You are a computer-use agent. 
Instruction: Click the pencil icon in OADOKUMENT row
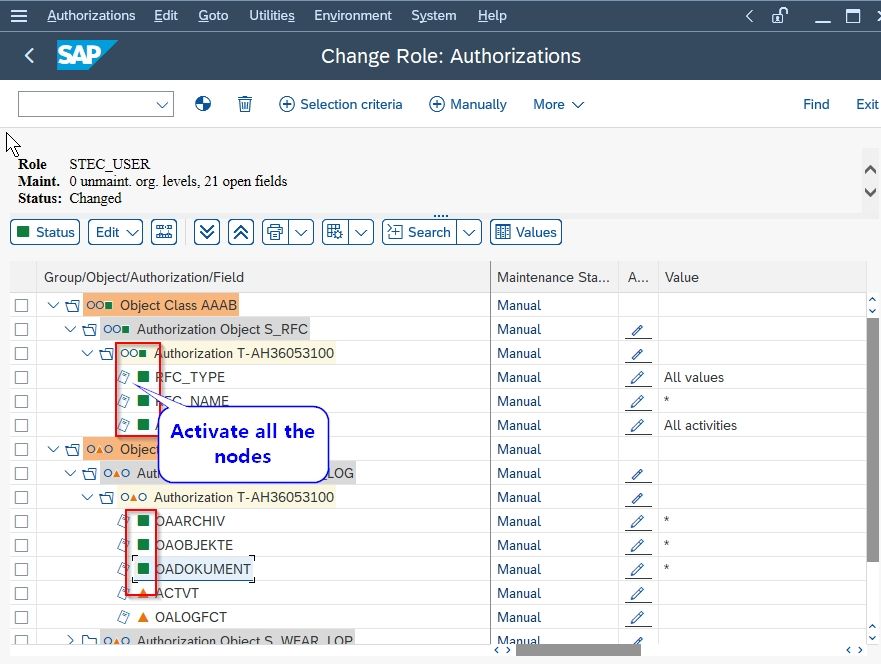(x=637, y=570)
